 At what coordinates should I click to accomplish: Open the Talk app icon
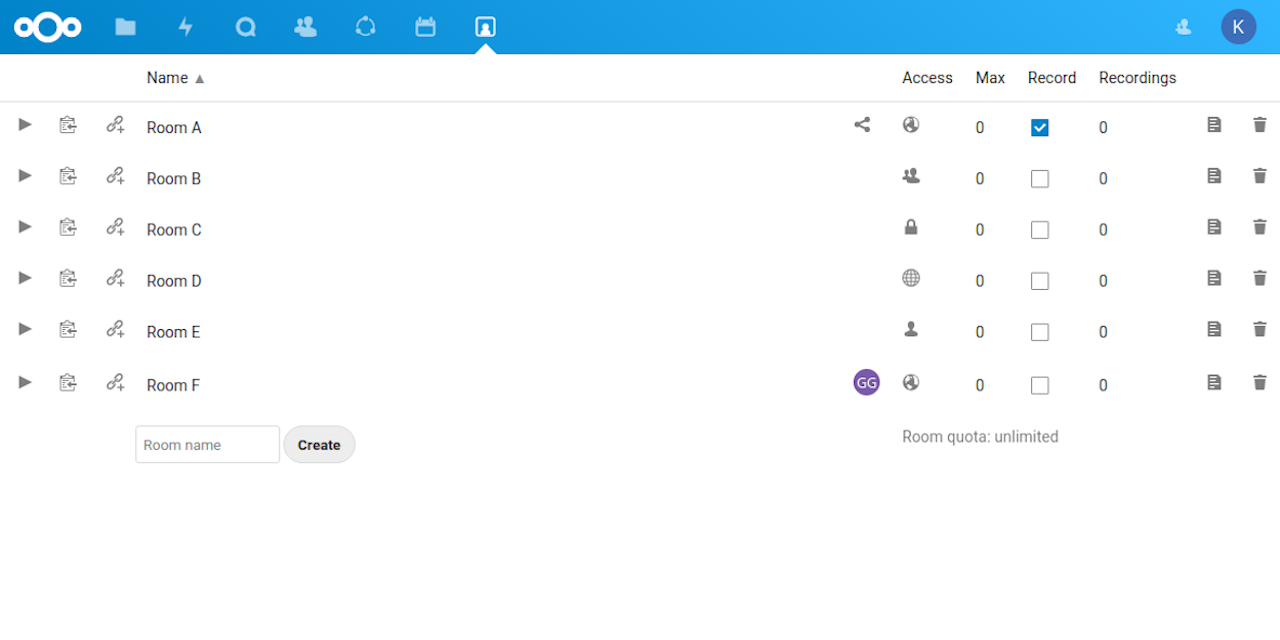(x=245, y=27)
